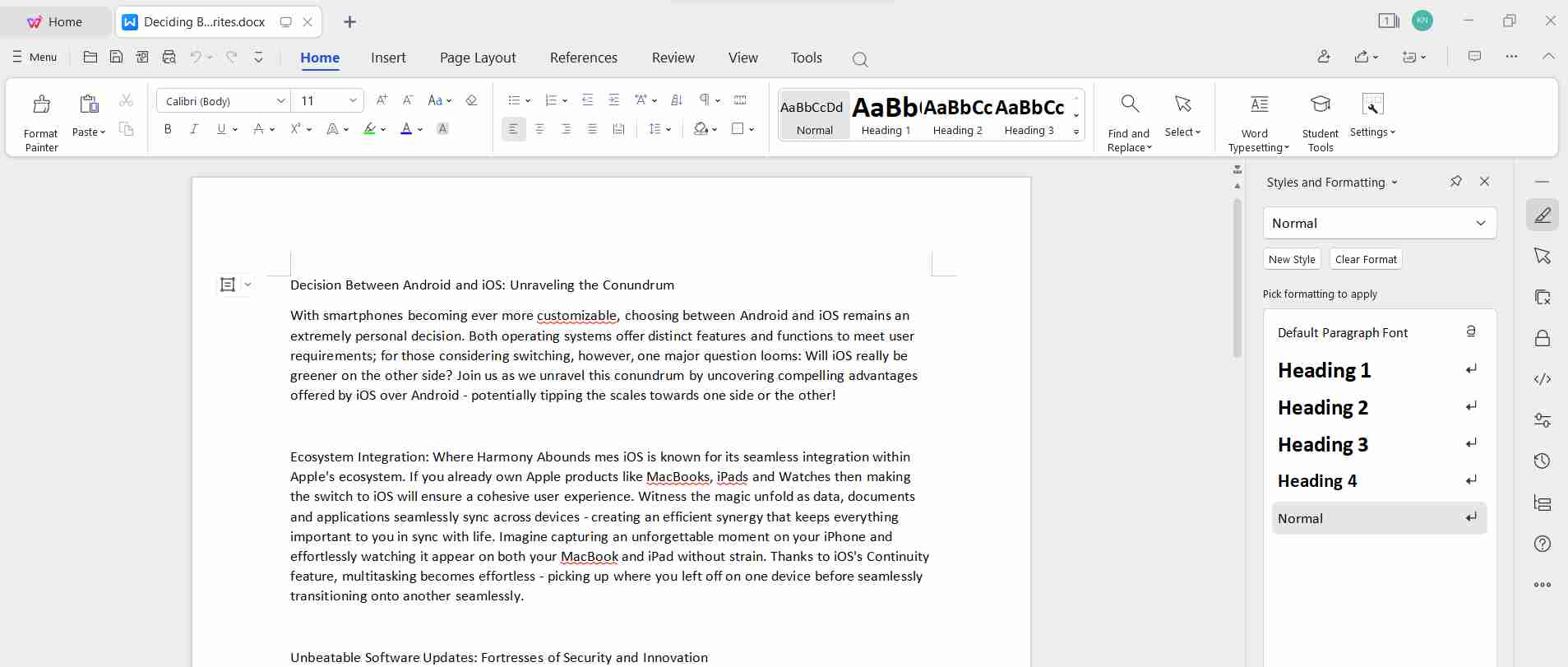The width and height of the screenshot is (1568, 667).
Task: Click the New Style button
Action: pyautogui.click(x=1292, y=259)
